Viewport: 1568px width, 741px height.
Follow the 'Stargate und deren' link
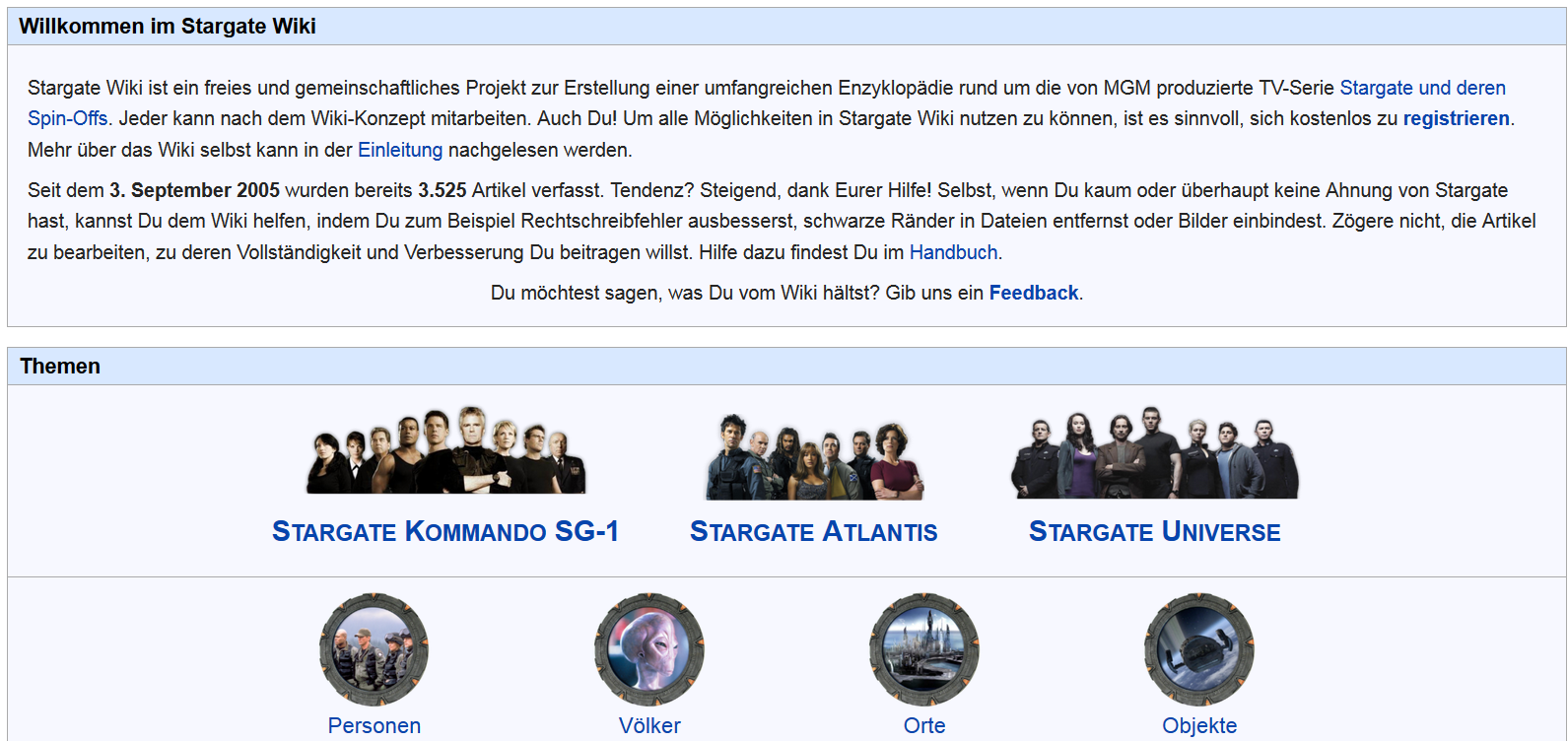tap(1422, 88)
